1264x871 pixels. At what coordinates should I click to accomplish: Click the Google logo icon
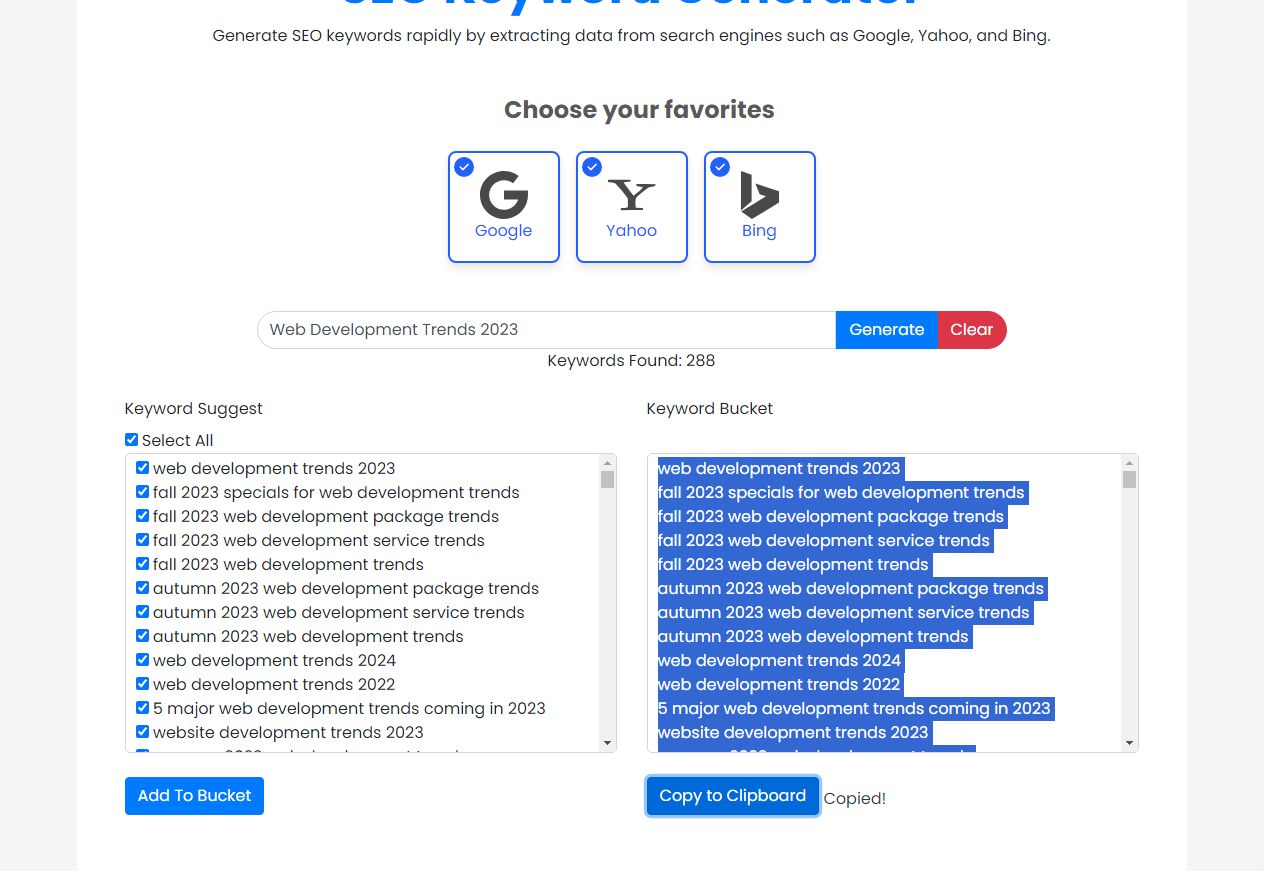[x=503, y=195]
